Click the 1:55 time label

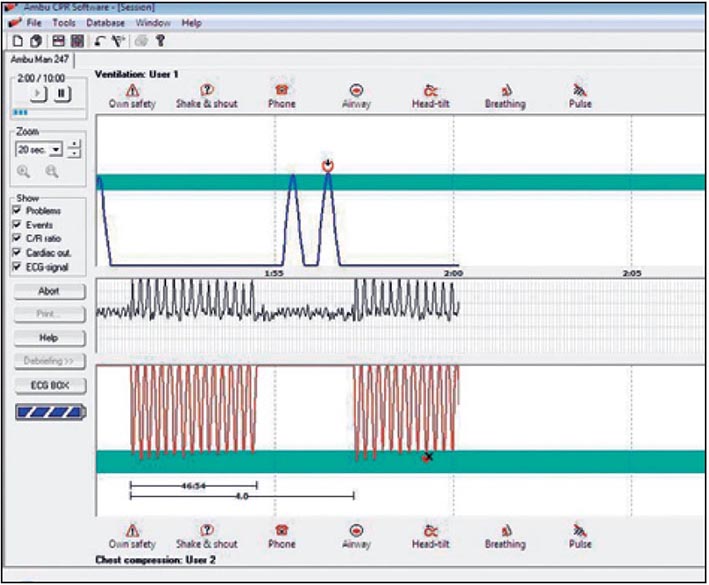click(x=274, y=273)
